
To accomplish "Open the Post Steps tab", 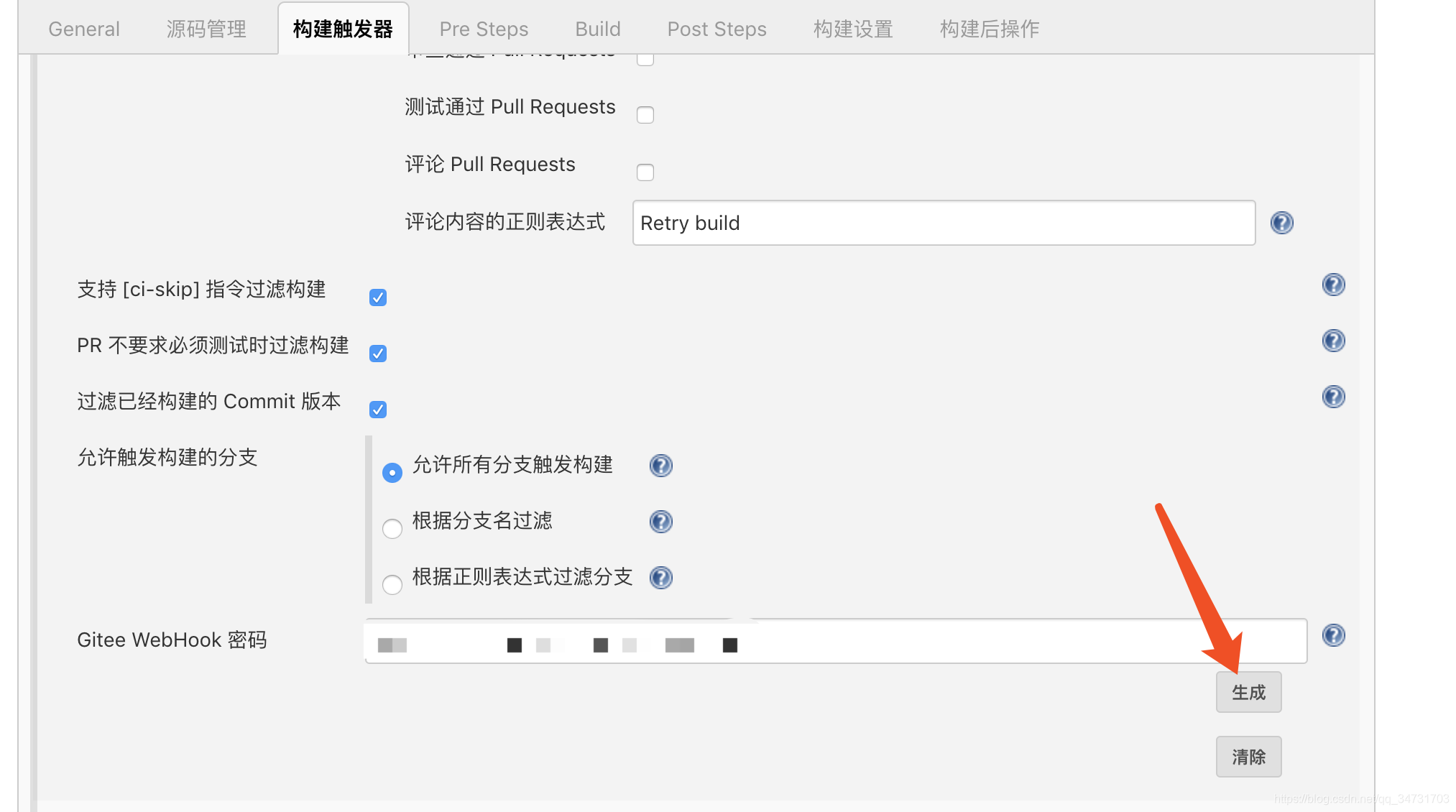I will pyautogui.click(x=717, y=28).
